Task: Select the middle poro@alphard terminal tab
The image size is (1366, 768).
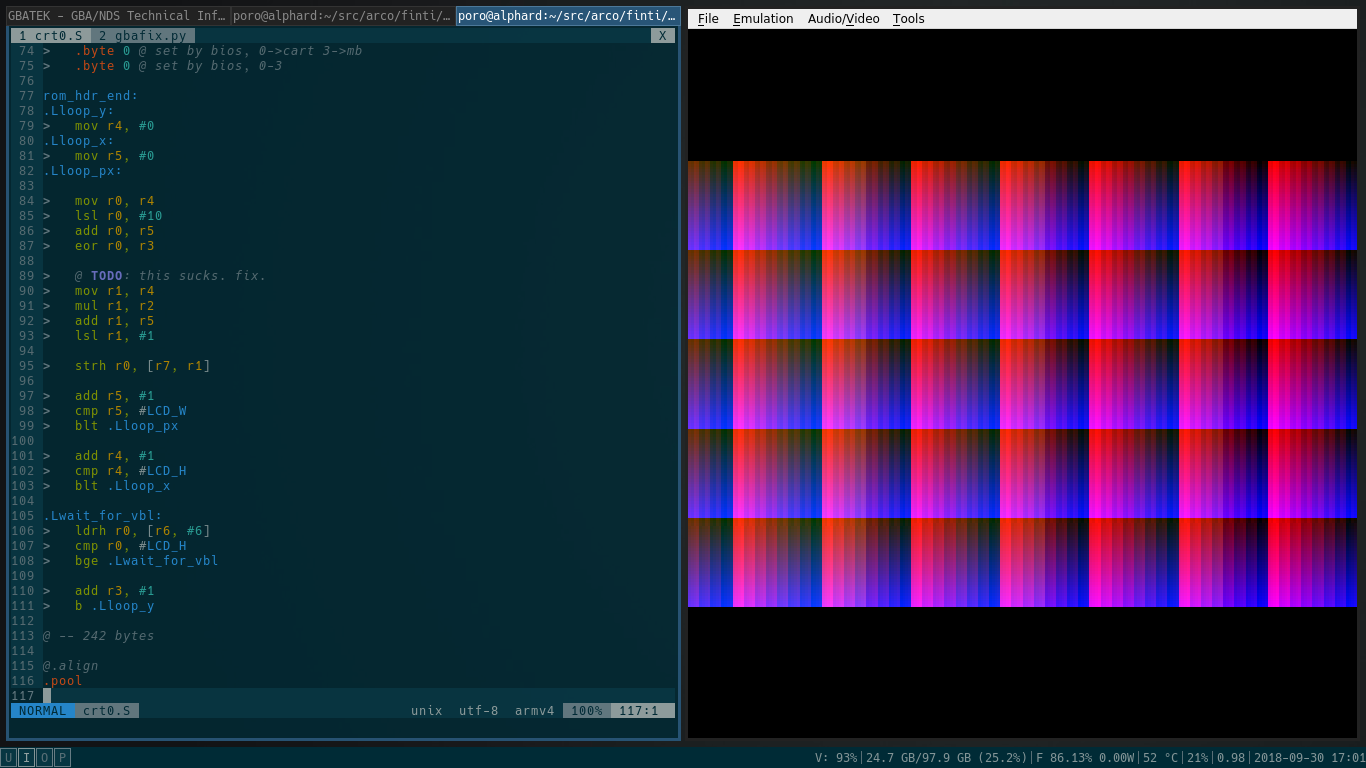Action: [343, 16]
